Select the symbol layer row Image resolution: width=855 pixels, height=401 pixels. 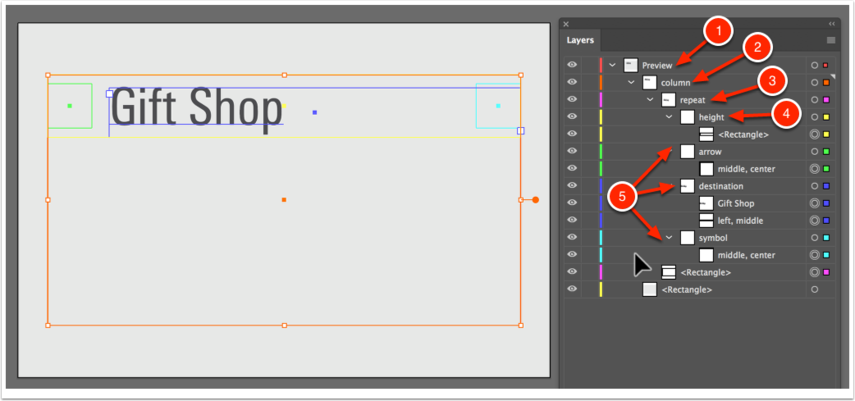(700, 238)
